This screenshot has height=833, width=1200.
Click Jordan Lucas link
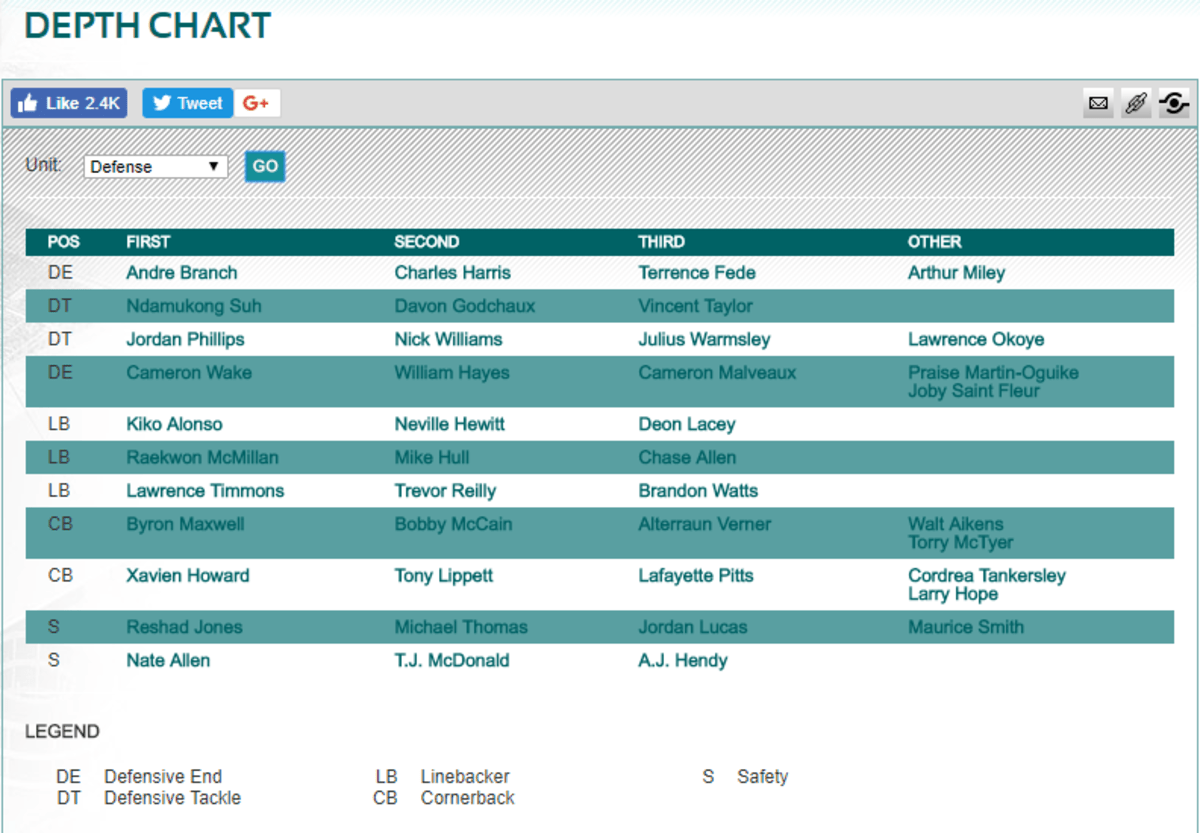coord(693,627)
